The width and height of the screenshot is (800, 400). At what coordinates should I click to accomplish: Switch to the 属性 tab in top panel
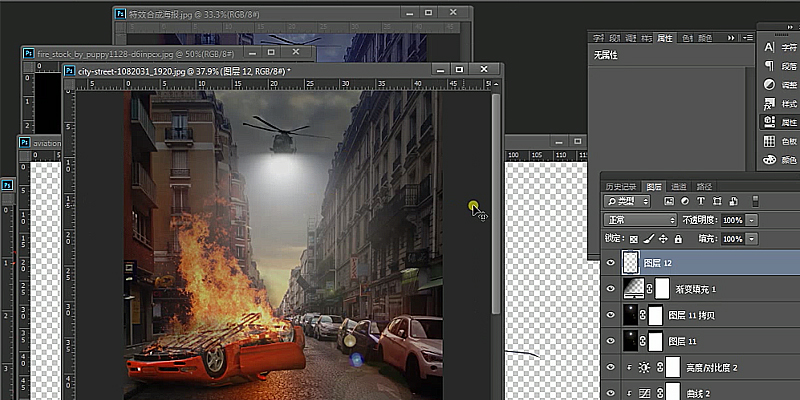665,38
